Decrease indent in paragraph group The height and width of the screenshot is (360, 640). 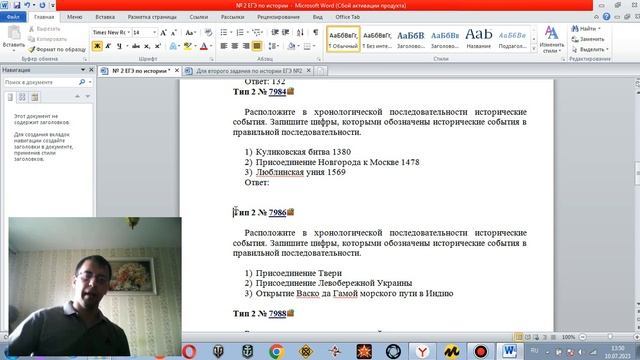tap(275, 32)
